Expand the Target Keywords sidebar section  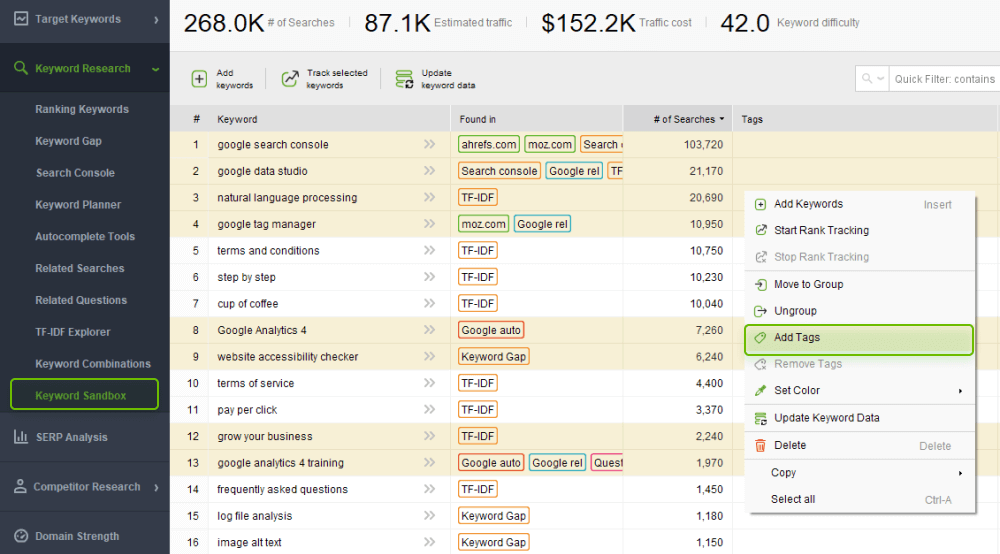coord(156,19)
